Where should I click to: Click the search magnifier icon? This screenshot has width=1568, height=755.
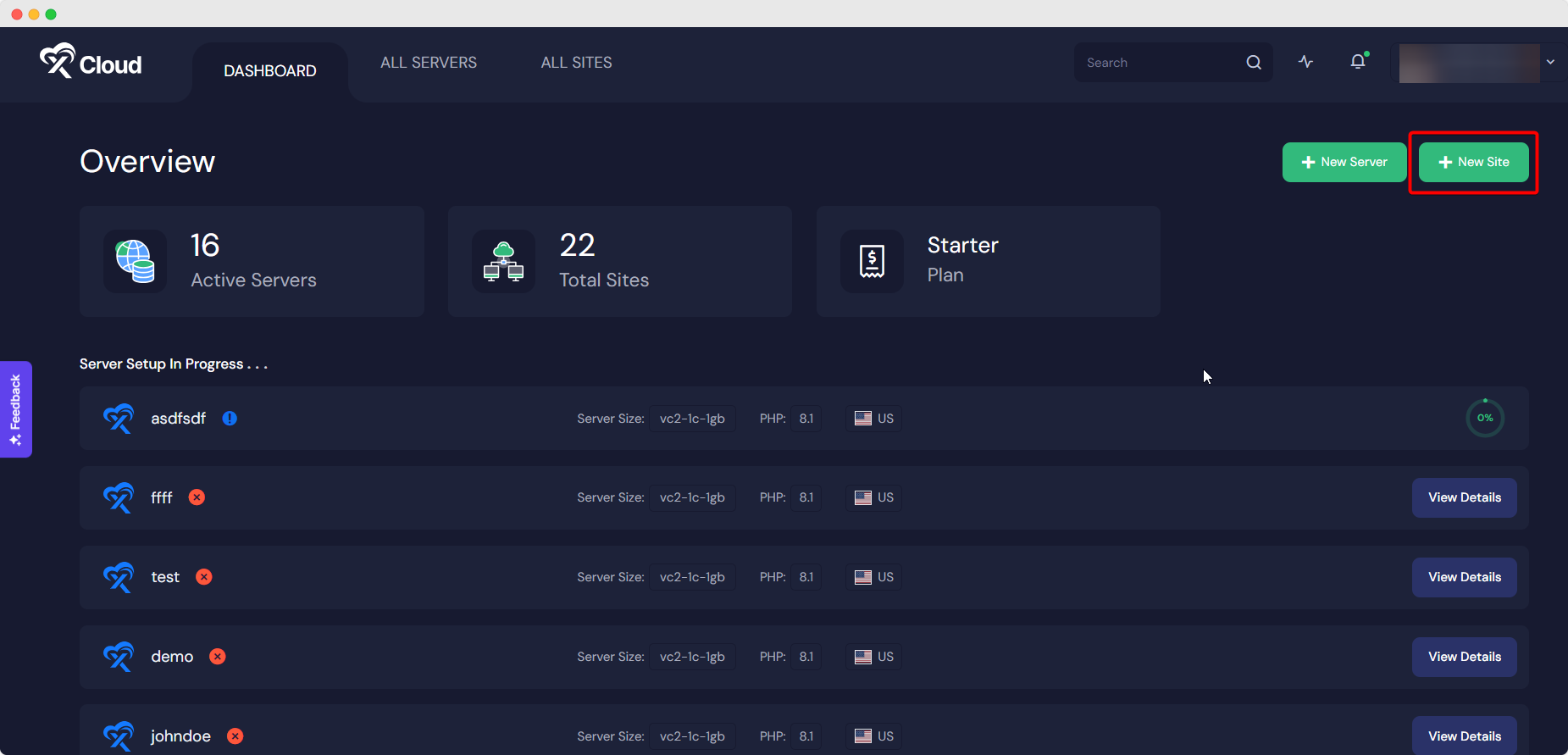1254,63
